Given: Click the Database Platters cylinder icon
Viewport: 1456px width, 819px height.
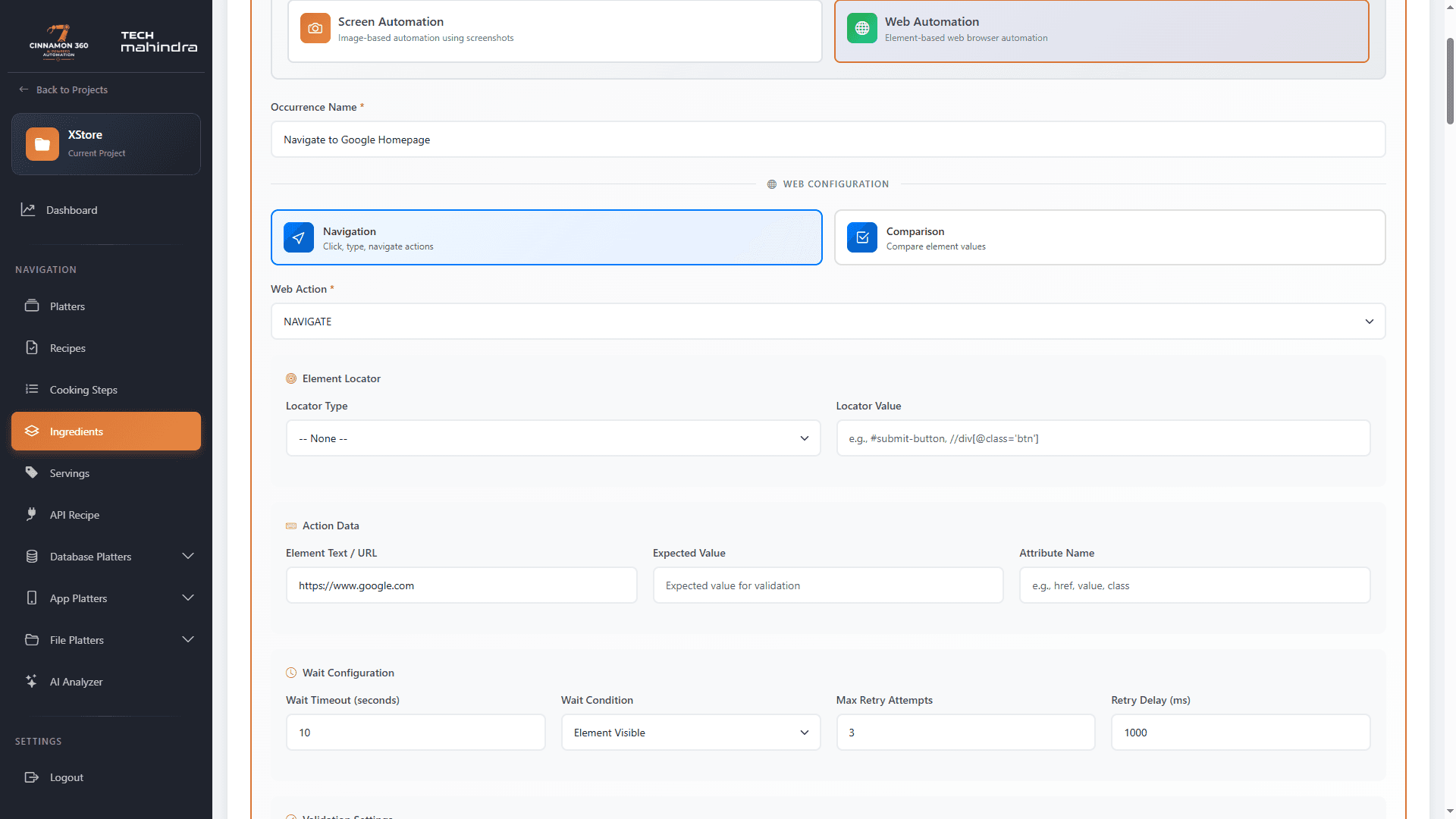Looking at the screenshot, I should point(32,556).
